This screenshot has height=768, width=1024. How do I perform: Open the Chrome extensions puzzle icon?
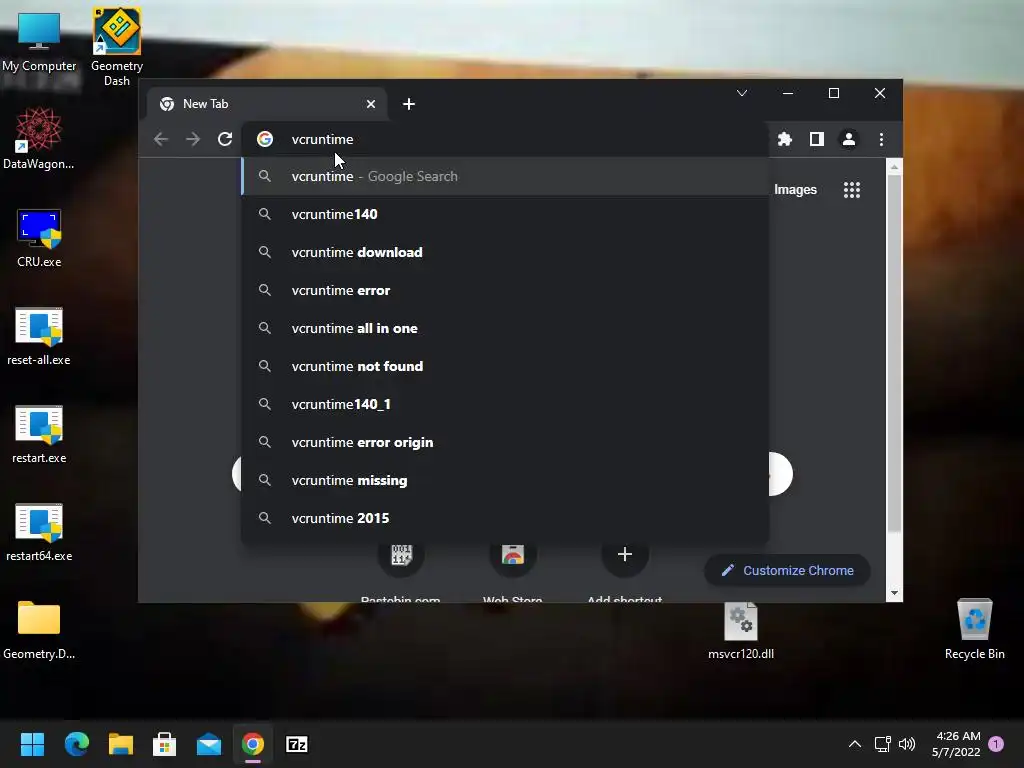tap(785, 139)
